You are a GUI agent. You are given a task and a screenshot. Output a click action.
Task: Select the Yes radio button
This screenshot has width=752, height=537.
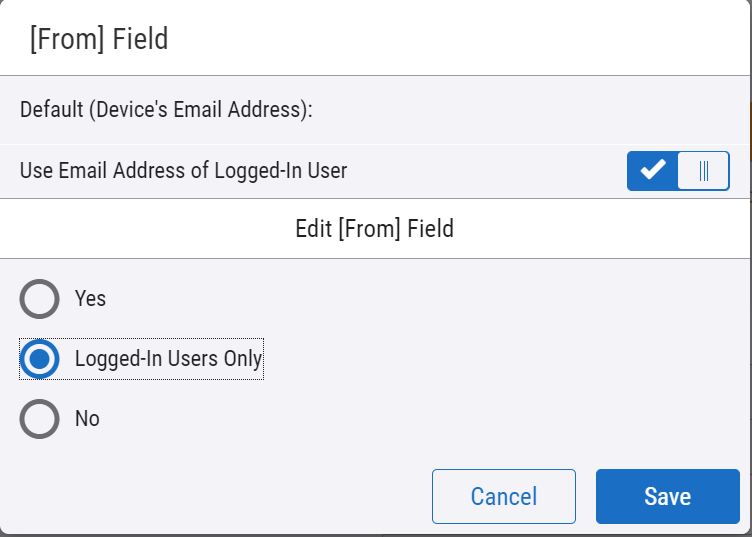tap(40, 298)
